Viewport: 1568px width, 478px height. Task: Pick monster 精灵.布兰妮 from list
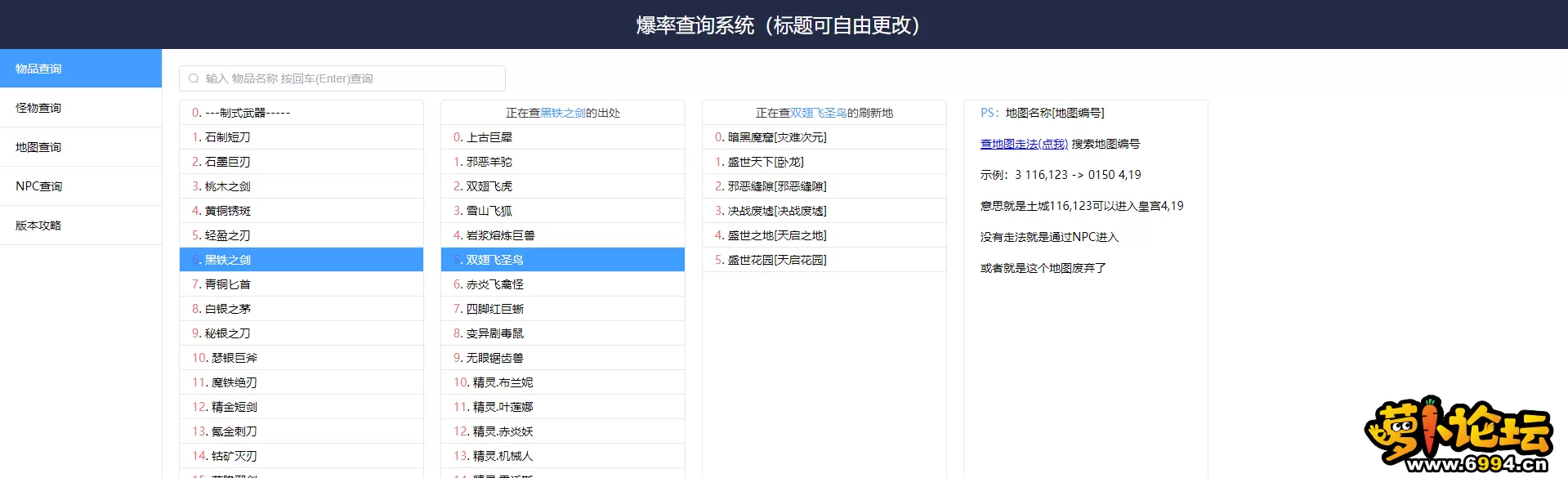503,382
